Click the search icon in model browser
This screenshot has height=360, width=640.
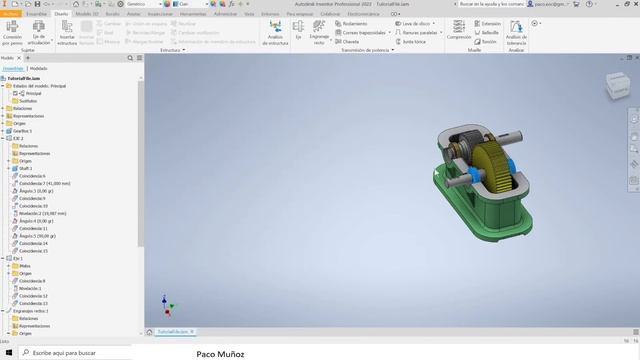click(130, 58)
